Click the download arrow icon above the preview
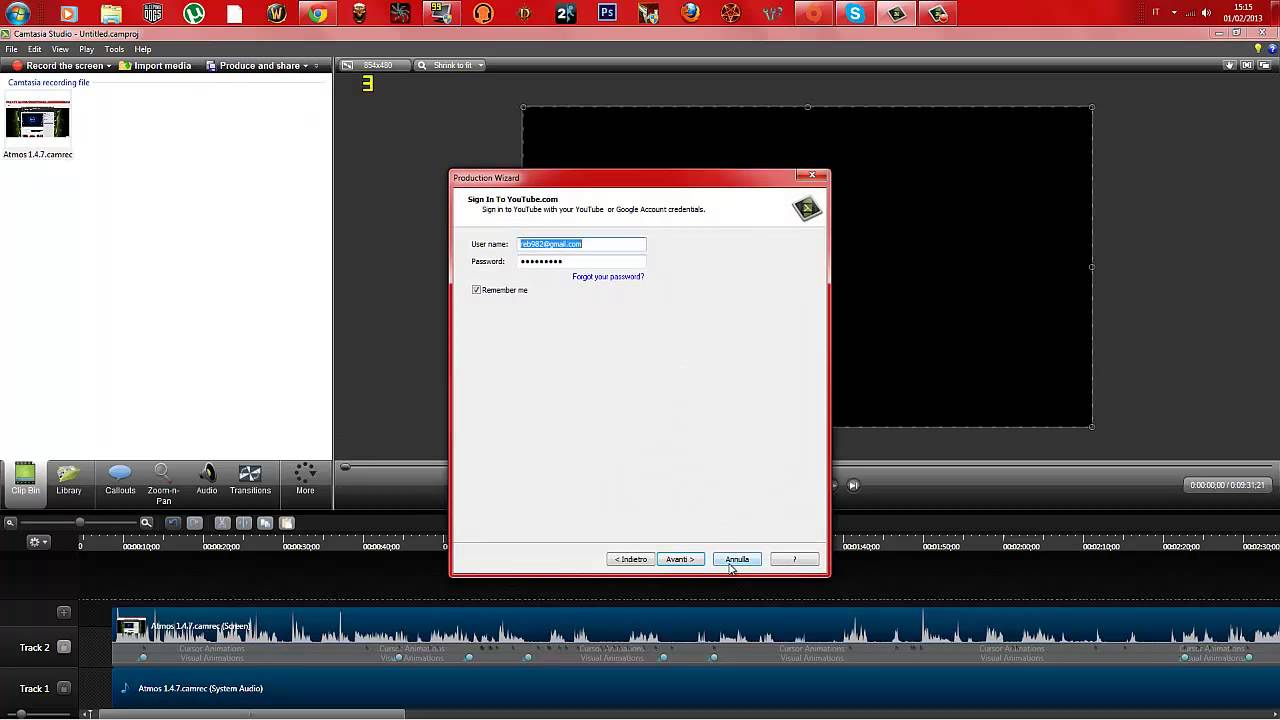Image resolution: width=1280 pixels, height=720 pixels. [1230, 65]
